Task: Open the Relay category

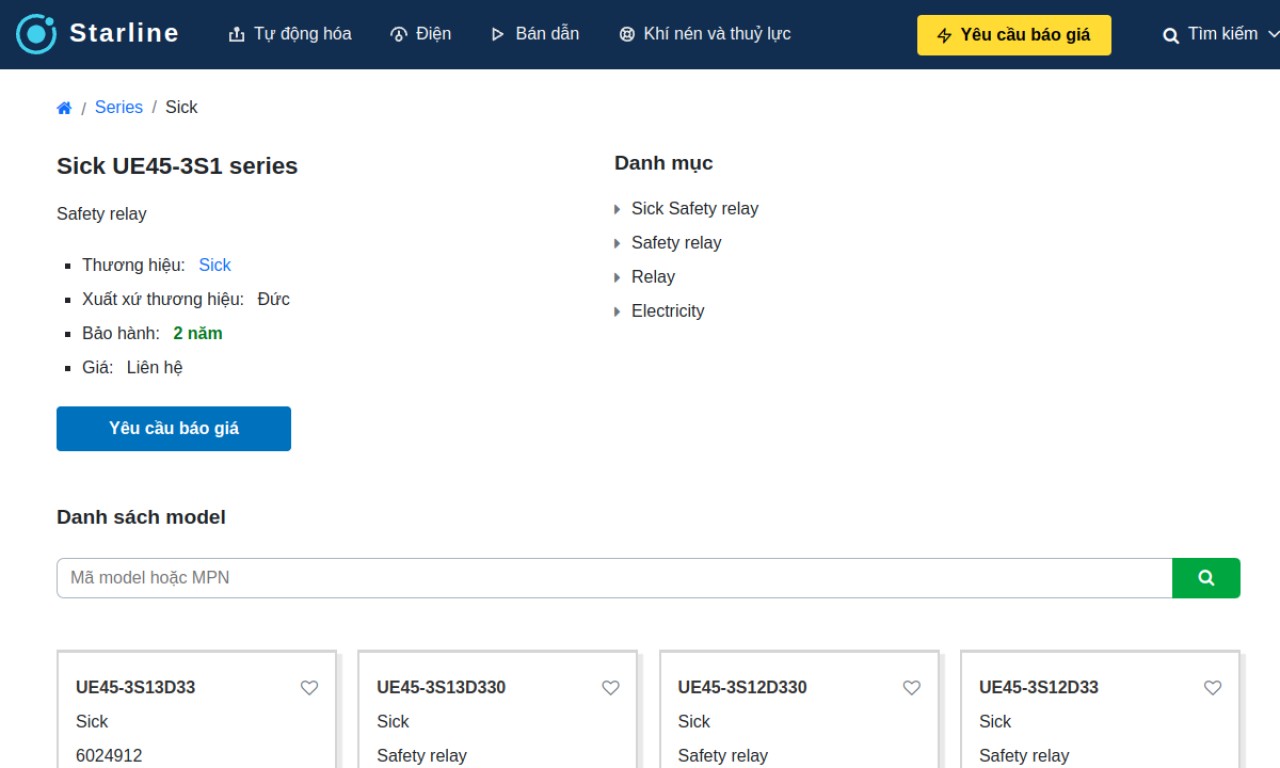Action: [x=653, y=276]
